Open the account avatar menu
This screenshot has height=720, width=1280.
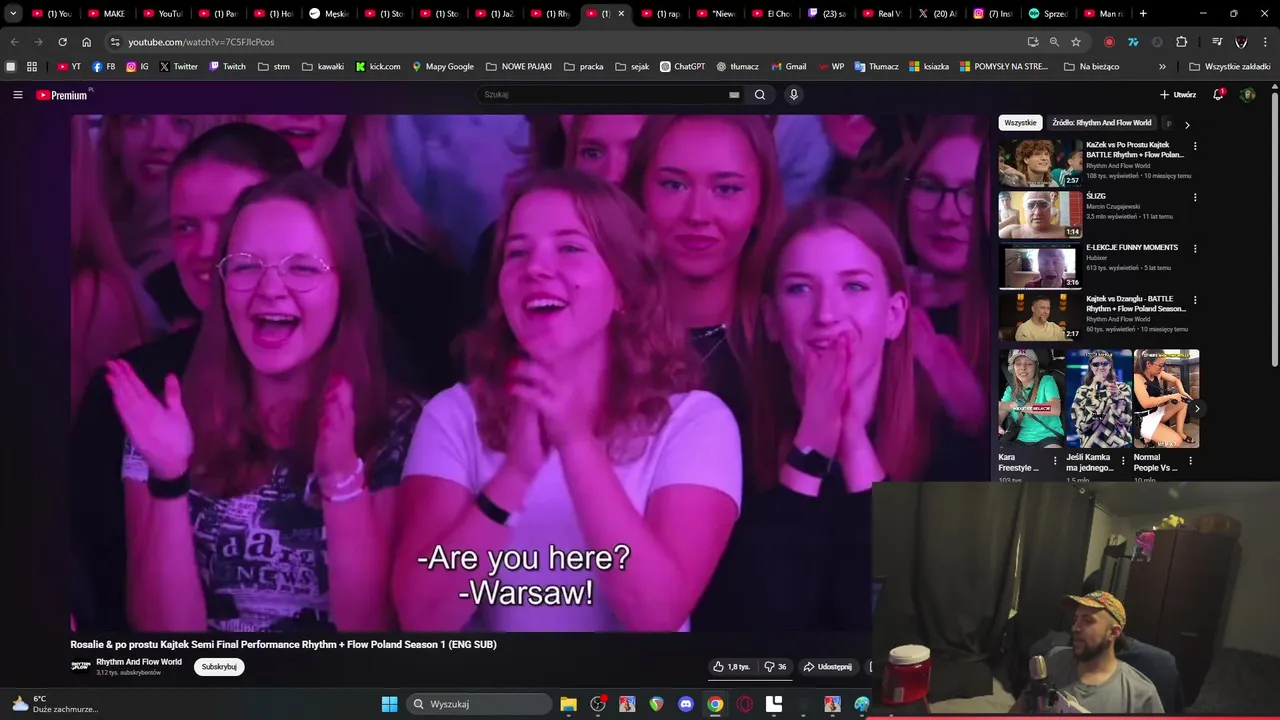[1247, 95]
